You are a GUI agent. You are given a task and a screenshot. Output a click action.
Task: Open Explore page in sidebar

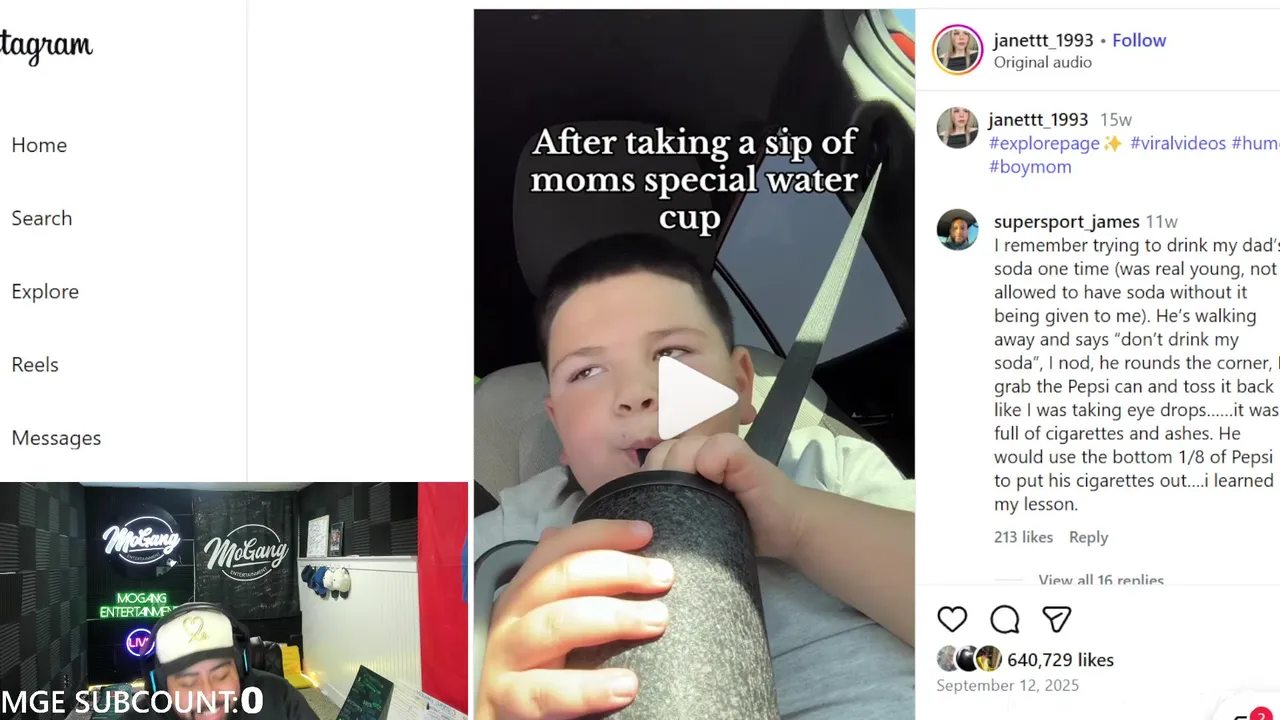pyautogui.click(x=45, y=291)
